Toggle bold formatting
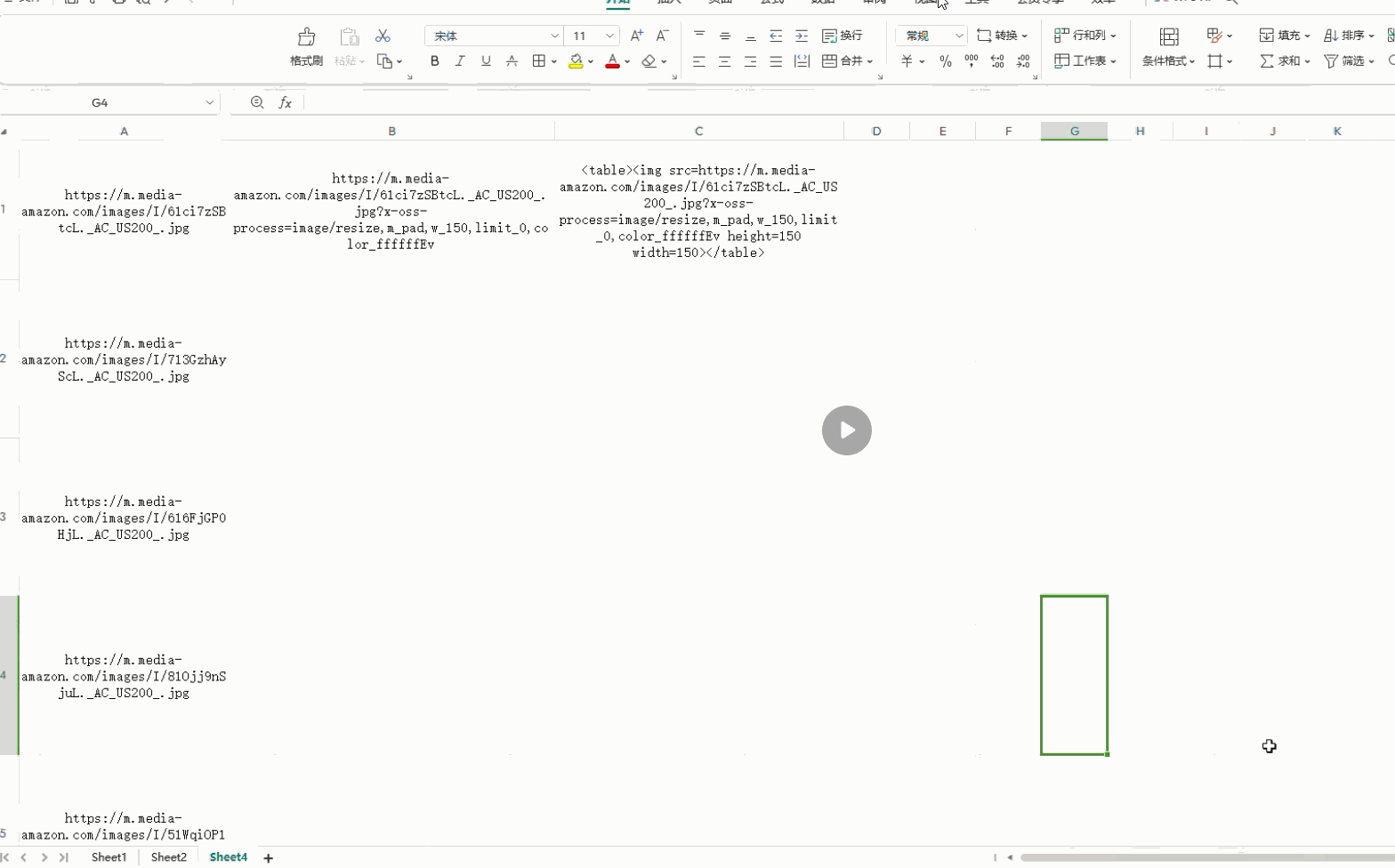Image resolution: width=1395 pixels, height=868 pixels. pos(434,61)
